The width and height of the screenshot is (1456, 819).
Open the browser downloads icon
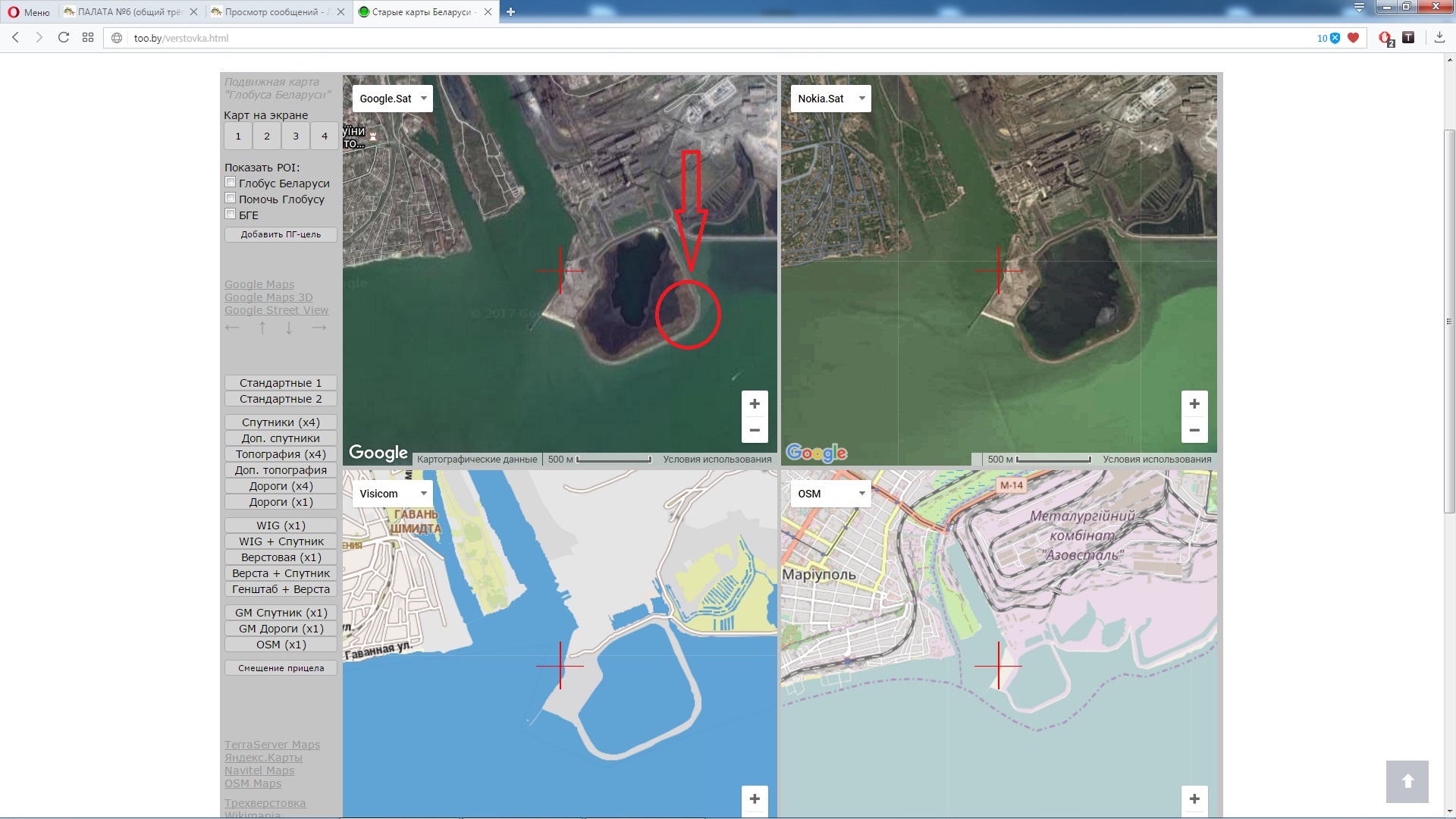coord(1439,38)
